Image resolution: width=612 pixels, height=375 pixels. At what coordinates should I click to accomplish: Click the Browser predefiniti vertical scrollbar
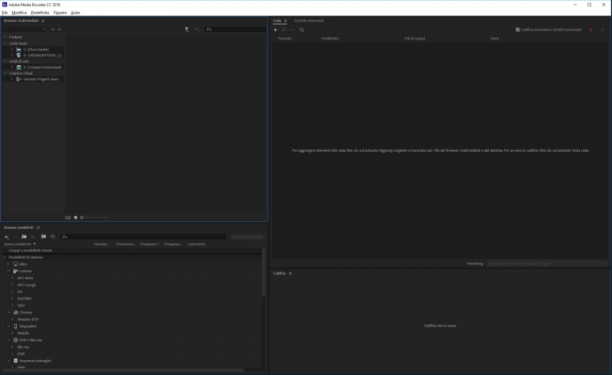[263, 272]
